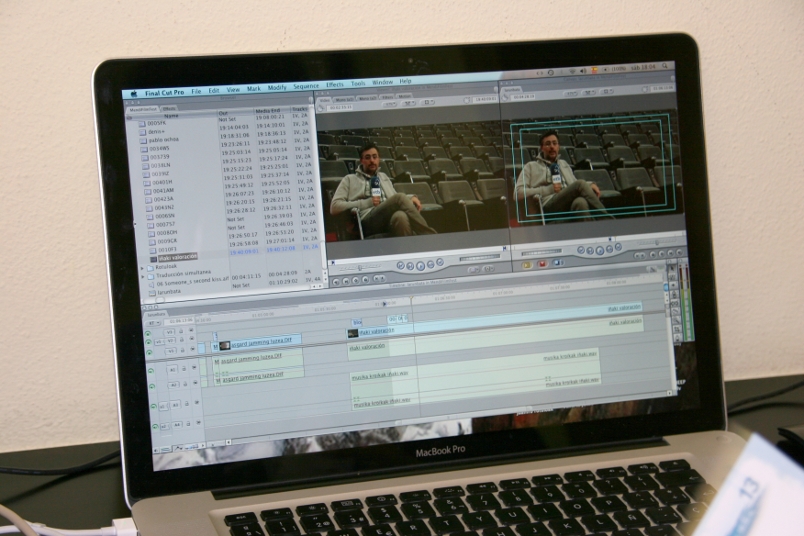
Task: Click the red Overwrite edit button in Canvas
Action: [x=542, y=264]
